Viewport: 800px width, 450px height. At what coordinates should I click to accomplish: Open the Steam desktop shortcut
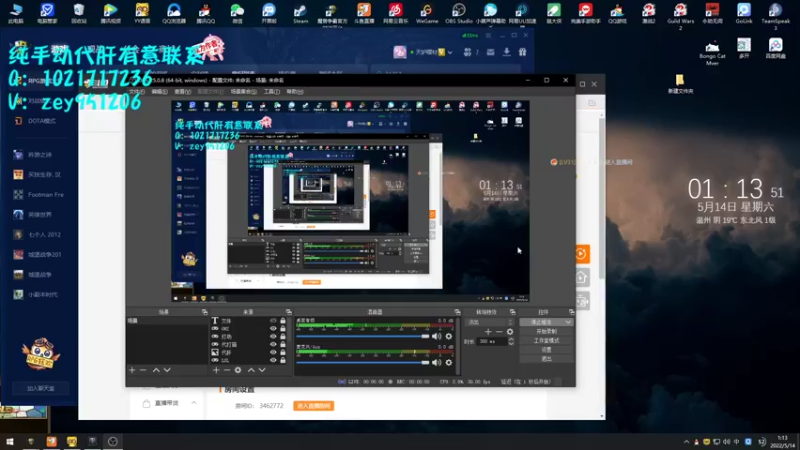pos(301,14)
